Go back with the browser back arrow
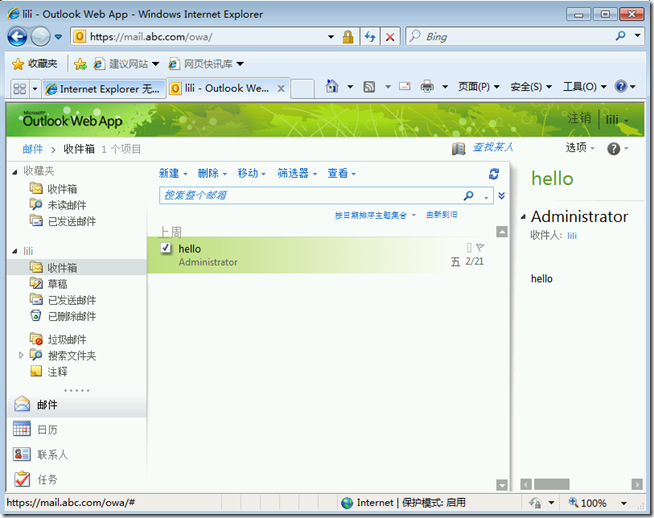The width and height of the screenshot is (654, 518). coord(17,37)
